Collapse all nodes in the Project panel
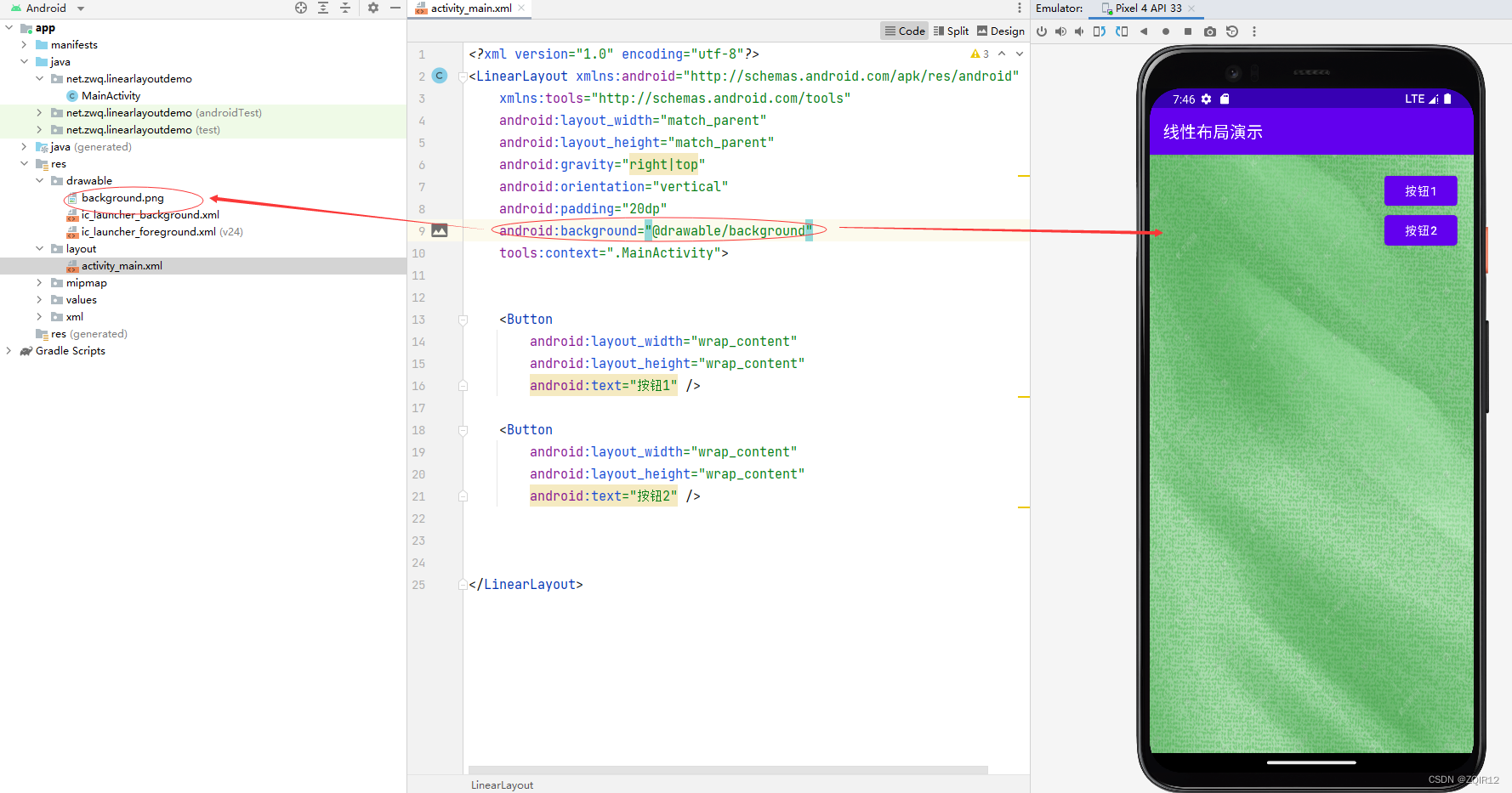The height and width of the screenshot is (793, 1512). [x=345, y=8]
